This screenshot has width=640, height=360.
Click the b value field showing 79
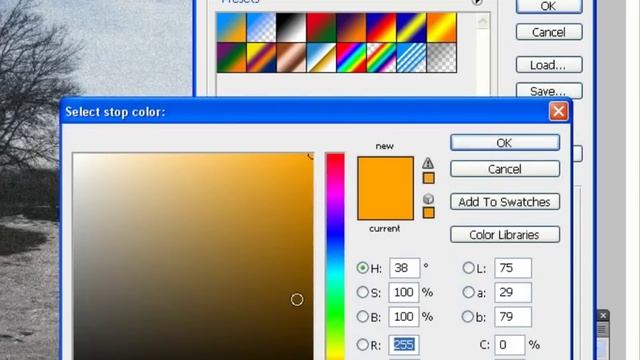(513, 317)
